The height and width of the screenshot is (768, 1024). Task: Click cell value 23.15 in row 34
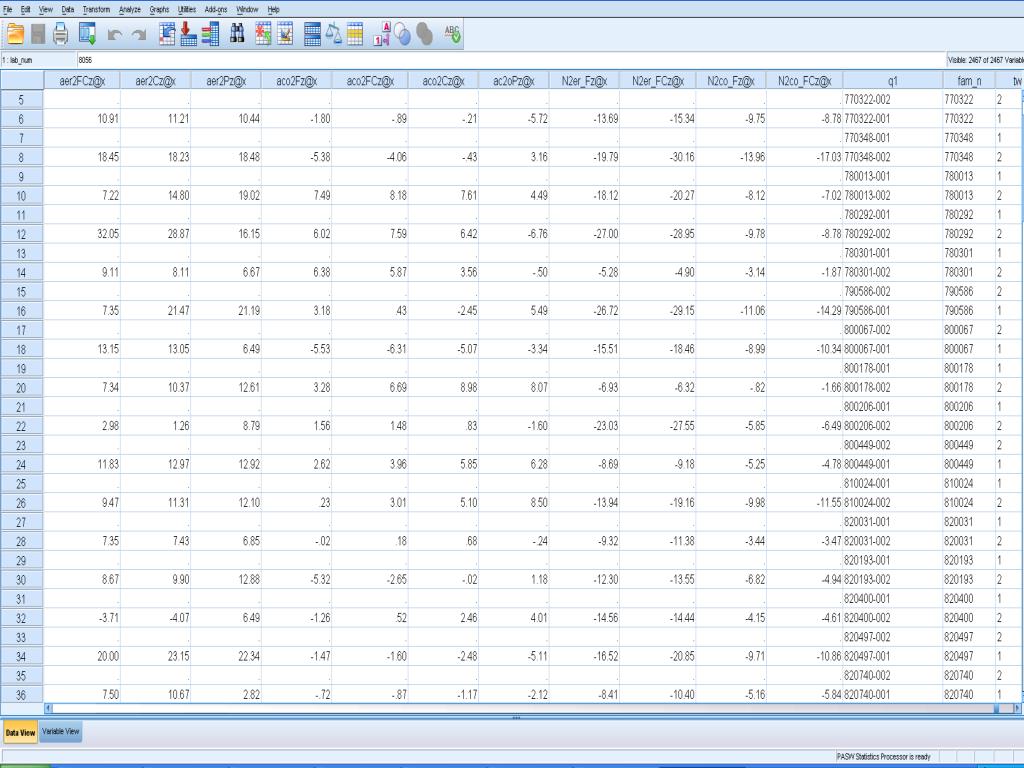pos(155,656)
